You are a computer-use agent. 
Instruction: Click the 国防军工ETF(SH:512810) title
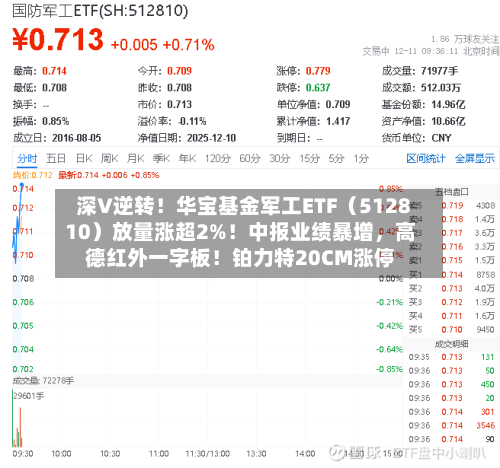pyautogui.click(x=100, y=11)
